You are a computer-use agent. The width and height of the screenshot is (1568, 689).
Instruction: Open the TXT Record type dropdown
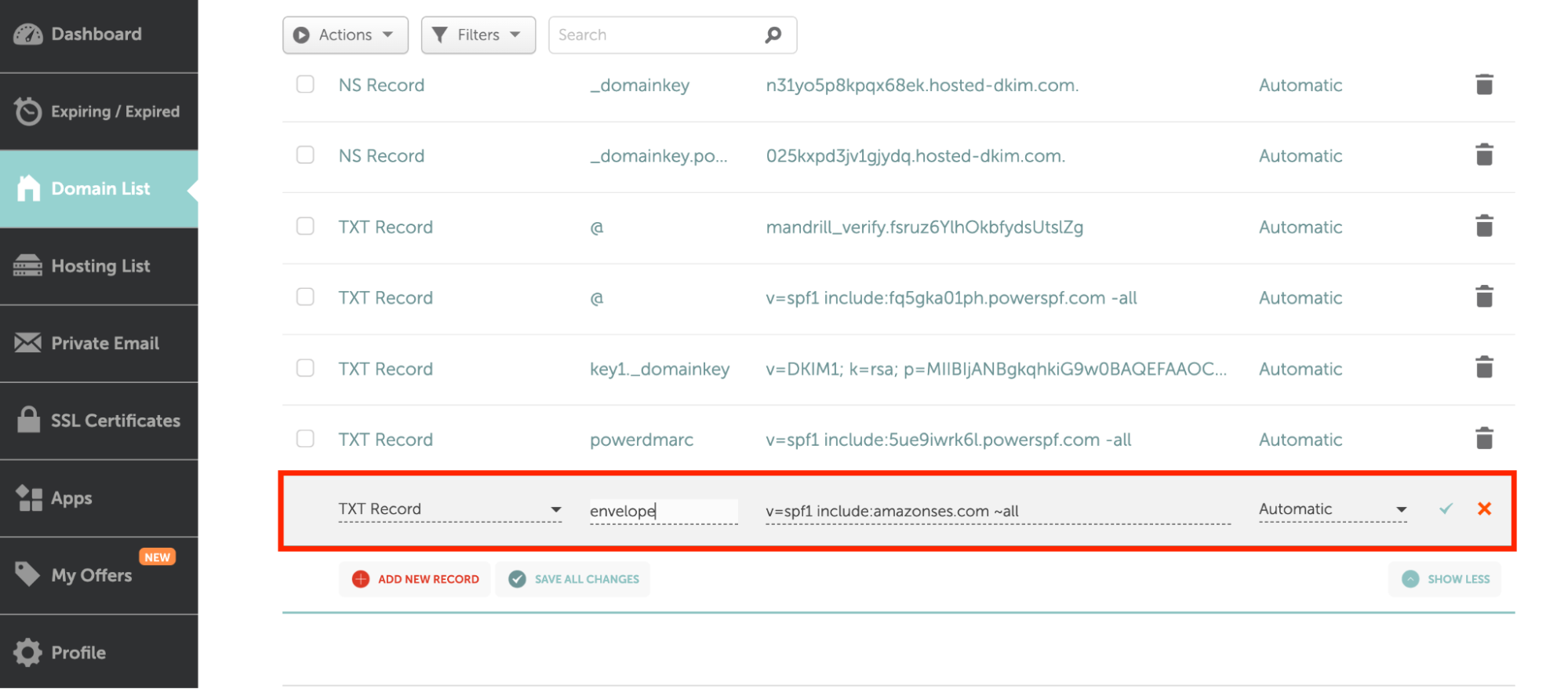point(449,509)
